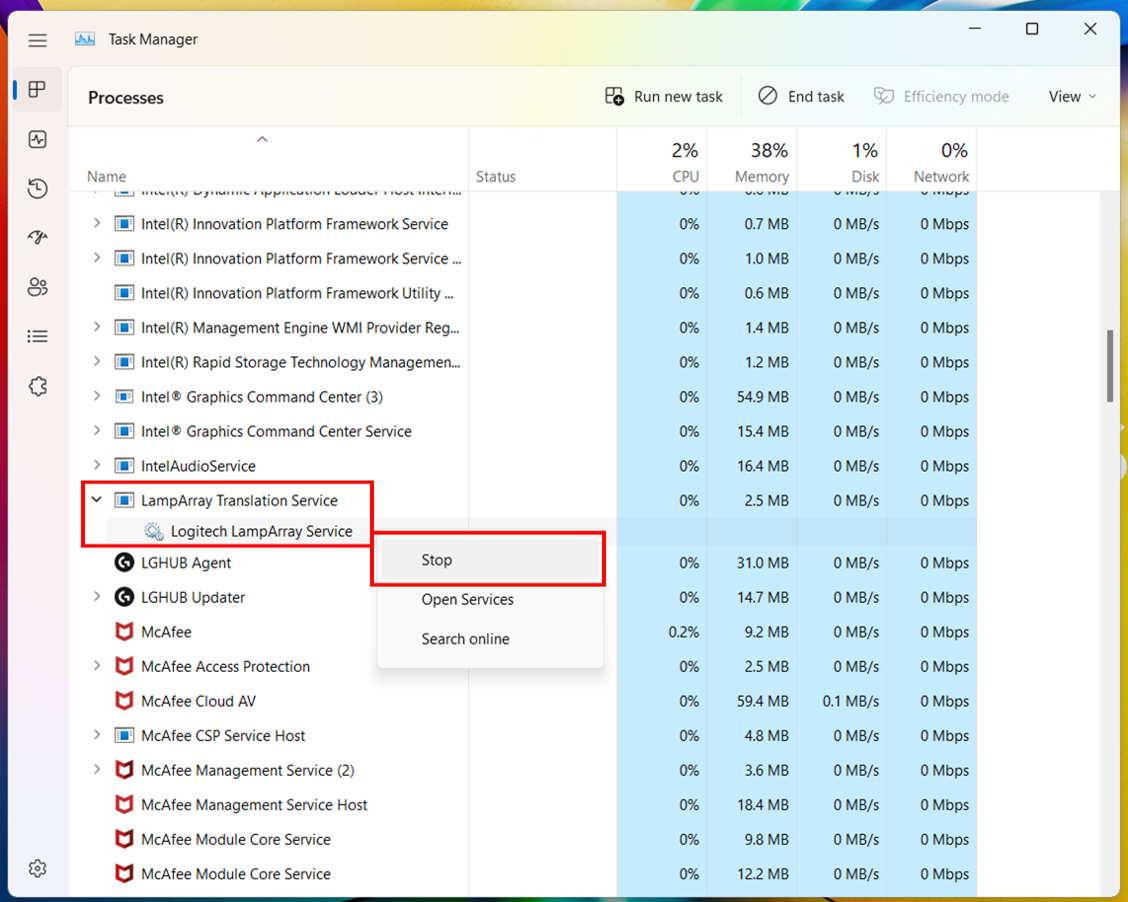The height and width of the screenshot is (902, 1128).
Task: Click the 16.4 MB memory value
Action: pyautogui.click(x=763, y=465)
